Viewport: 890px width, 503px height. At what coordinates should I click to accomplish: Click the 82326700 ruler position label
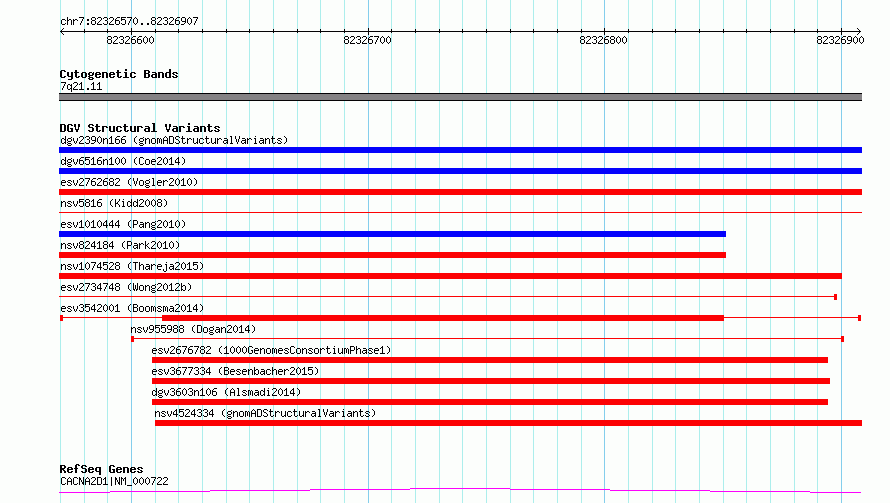367,40
